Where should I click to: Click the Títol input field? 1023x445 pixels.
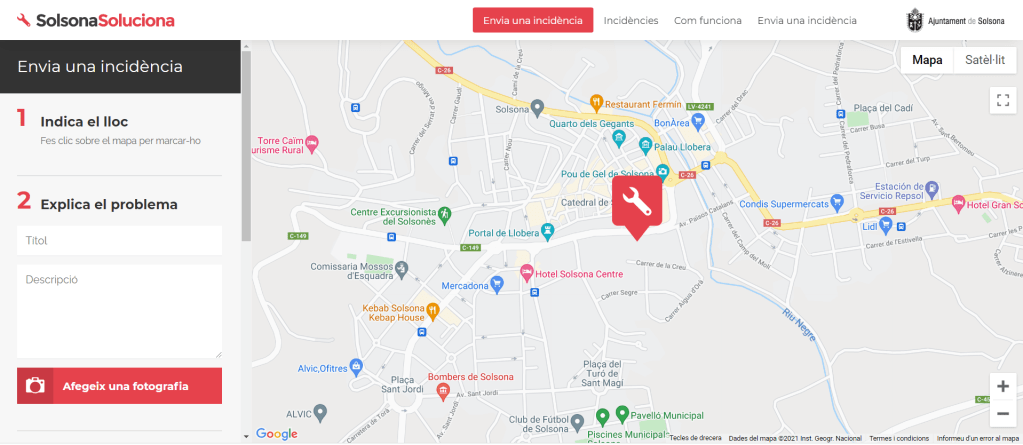point(119,241)
